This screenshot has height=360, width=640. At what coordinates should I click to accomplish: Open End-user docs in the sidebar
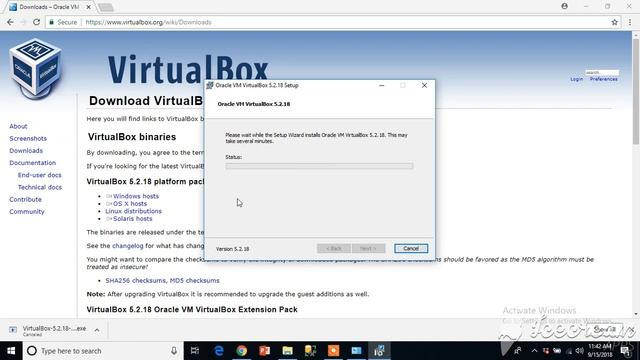40,175
